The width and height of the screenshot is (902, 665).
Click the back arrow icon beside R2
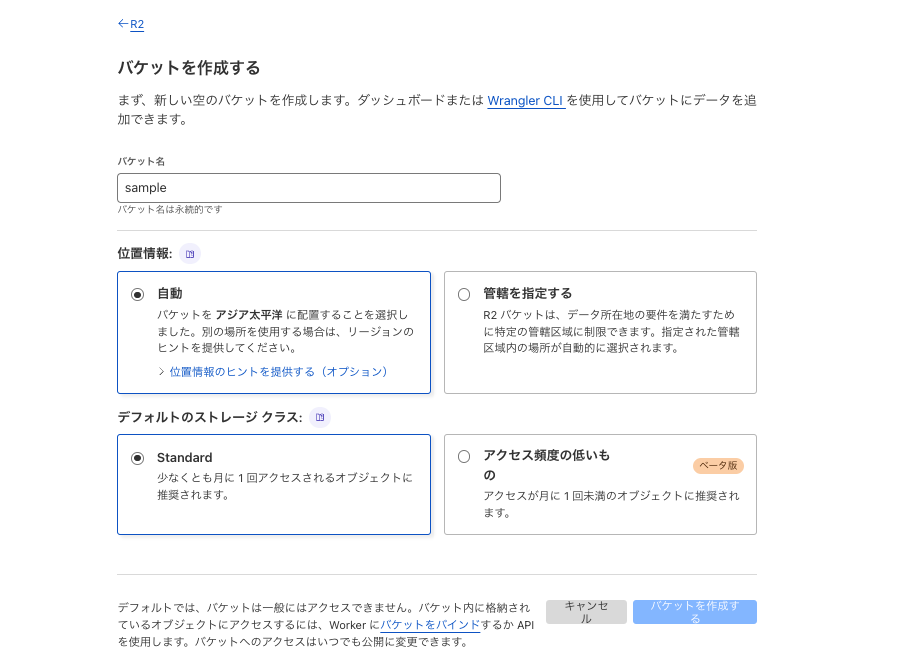(123, 24)
